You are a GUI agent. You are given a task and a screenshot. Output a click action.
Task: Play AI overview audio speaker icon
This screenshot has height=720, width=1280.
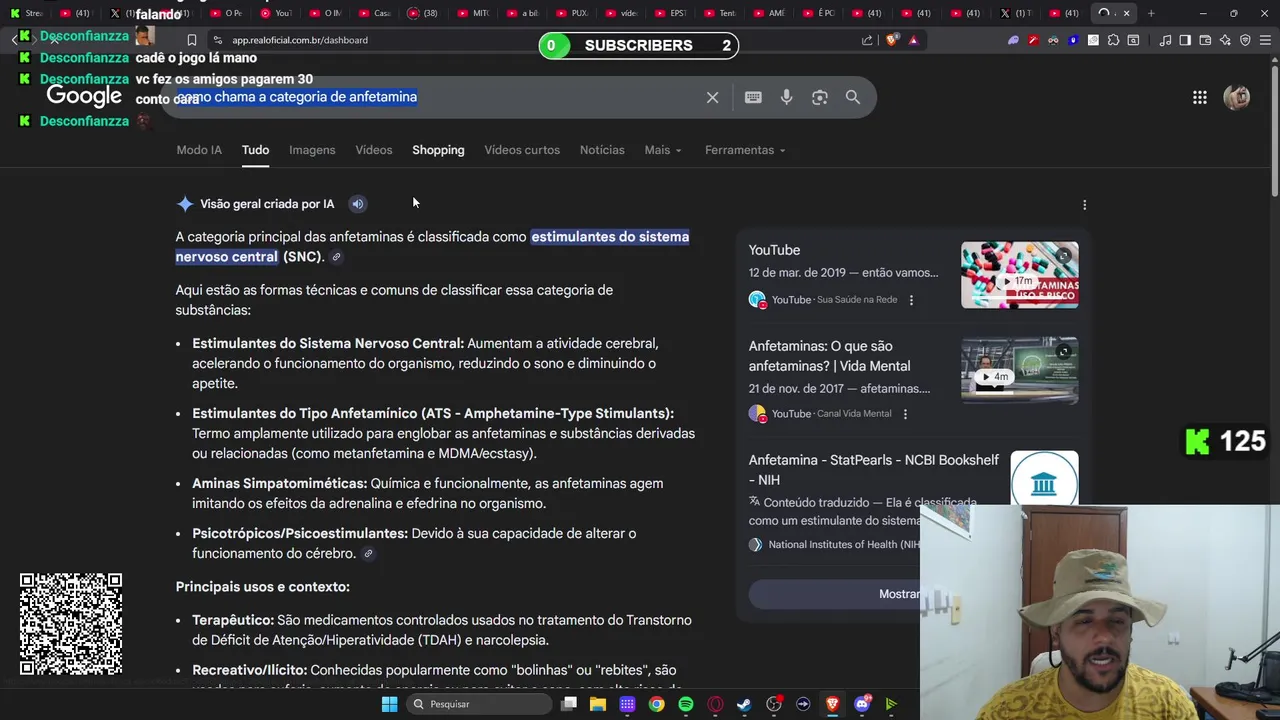point(357,204)
